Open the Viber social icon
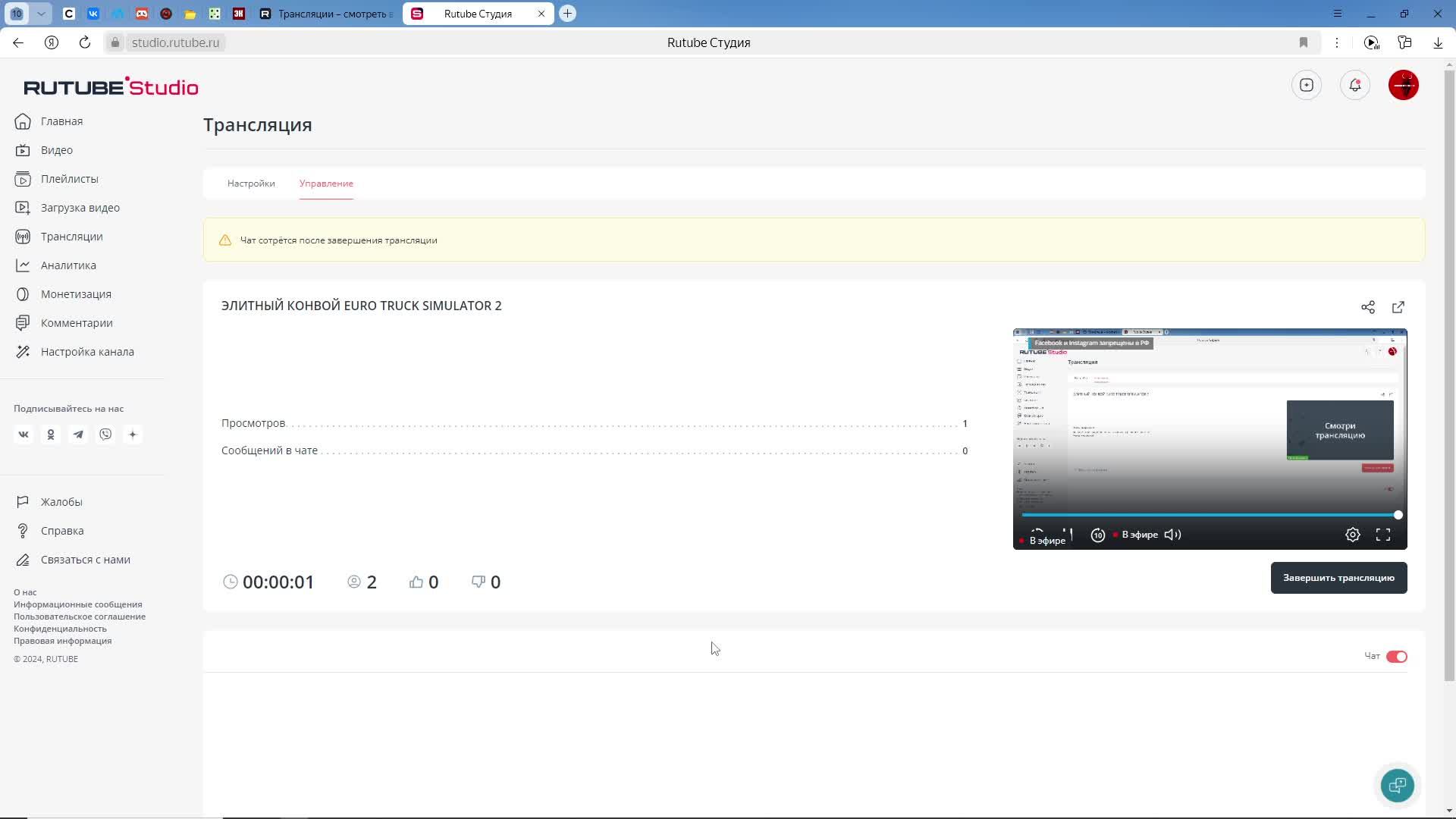Image resolution: width=1456 pixels, height=819 pixels. click(x=105, y=435)
